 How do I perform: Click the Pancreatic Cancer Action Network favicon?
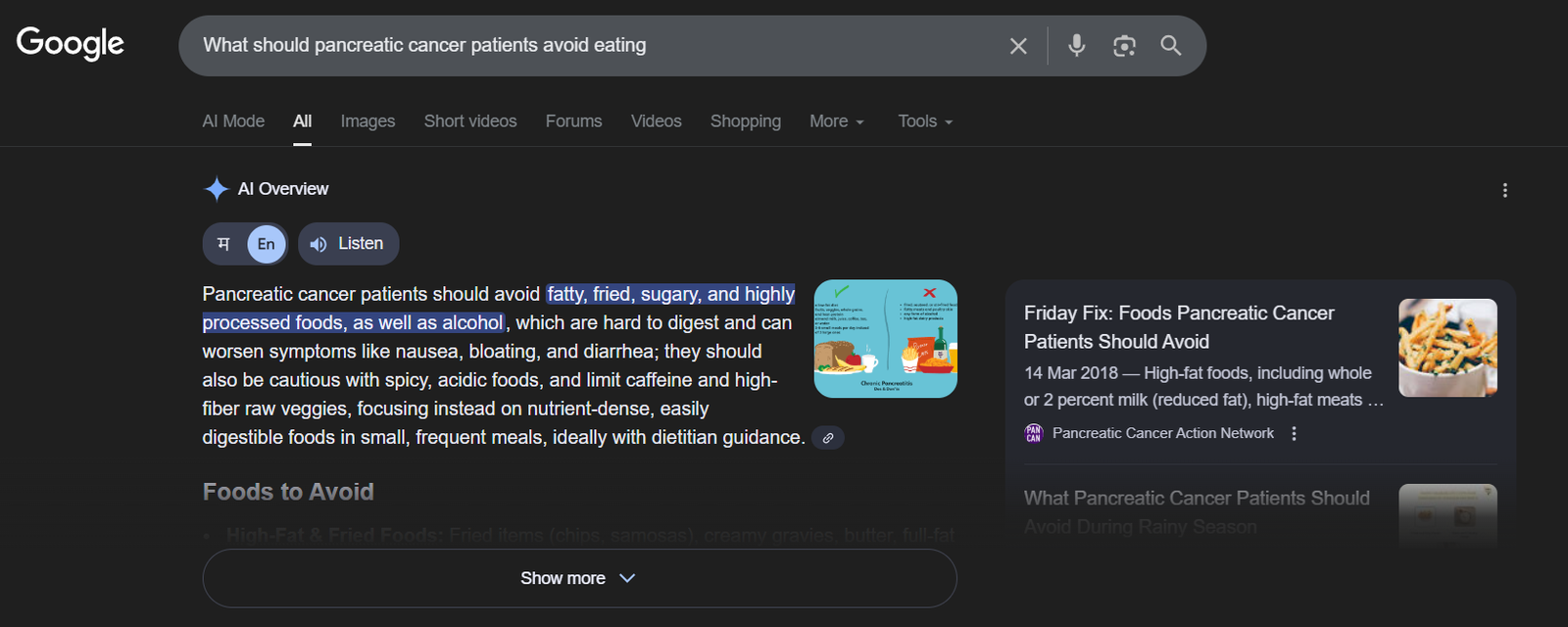coord(1032,432)
